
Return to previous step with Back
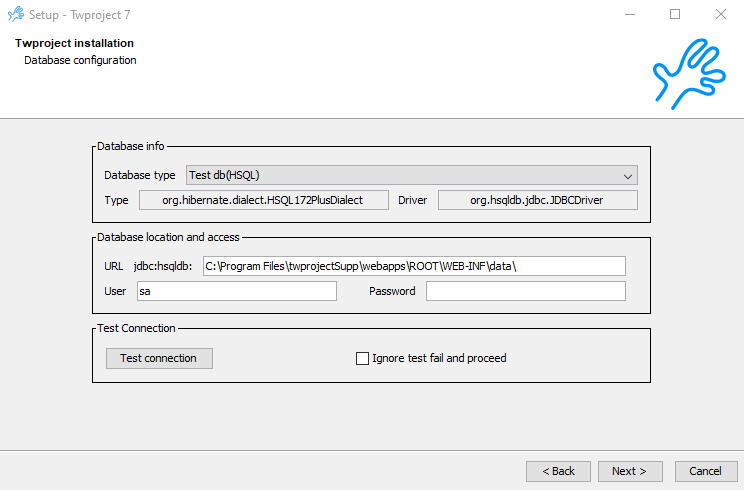coord(558,471)
